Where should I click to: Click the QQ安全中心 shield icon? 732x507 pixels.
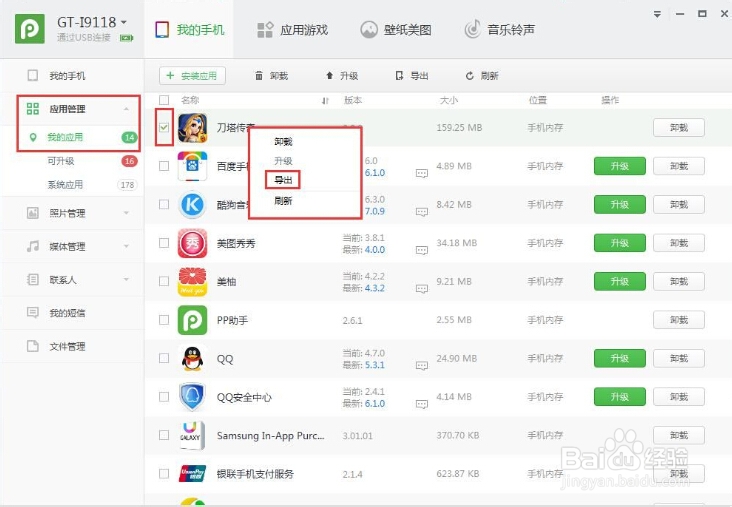(x=192, y=397)
